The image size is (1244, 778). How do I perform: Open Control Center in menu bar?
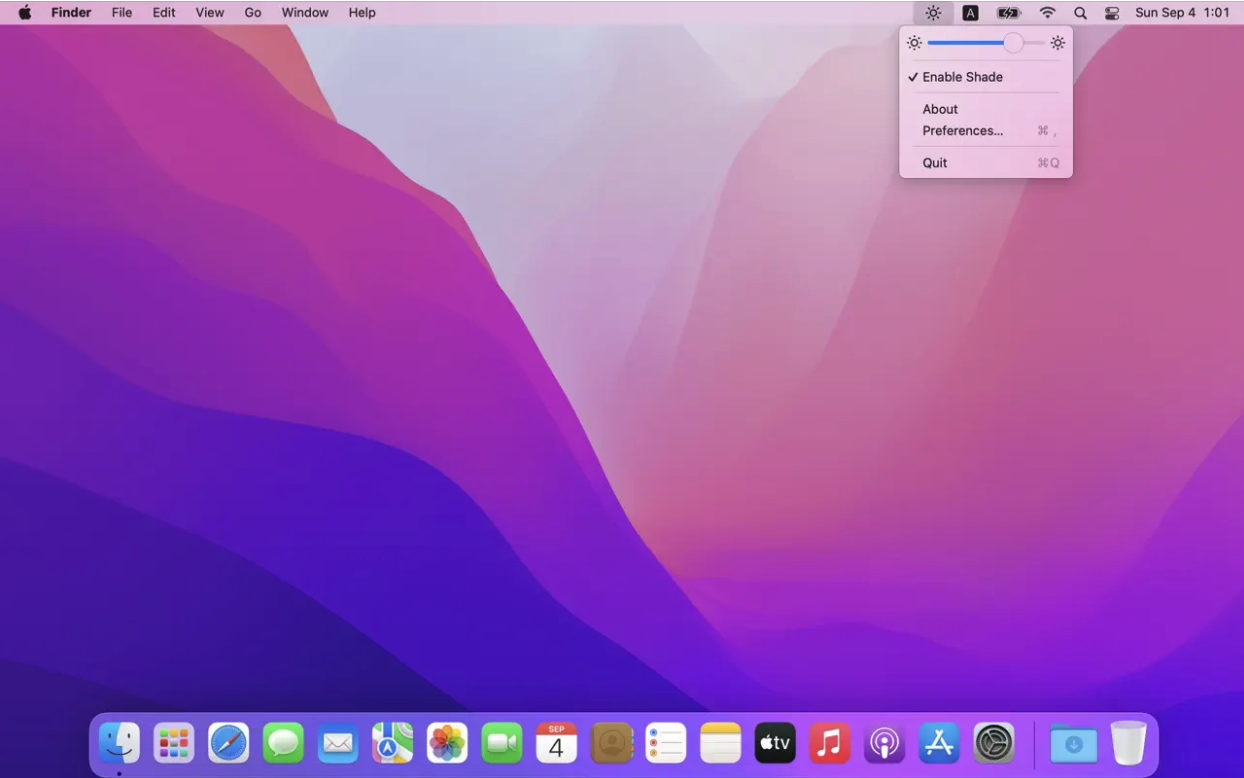[x=1112, y=13]
